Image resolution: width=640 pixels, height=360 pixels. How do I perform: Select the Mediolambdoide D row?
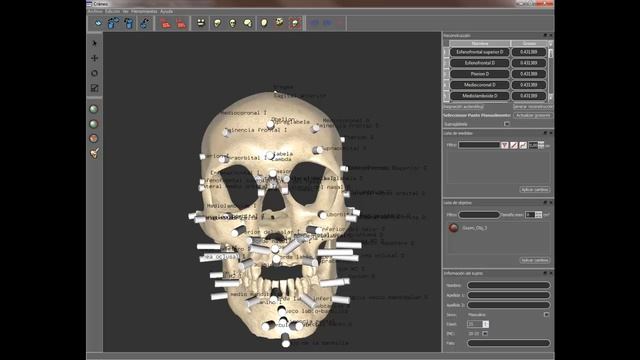point(480,96)
